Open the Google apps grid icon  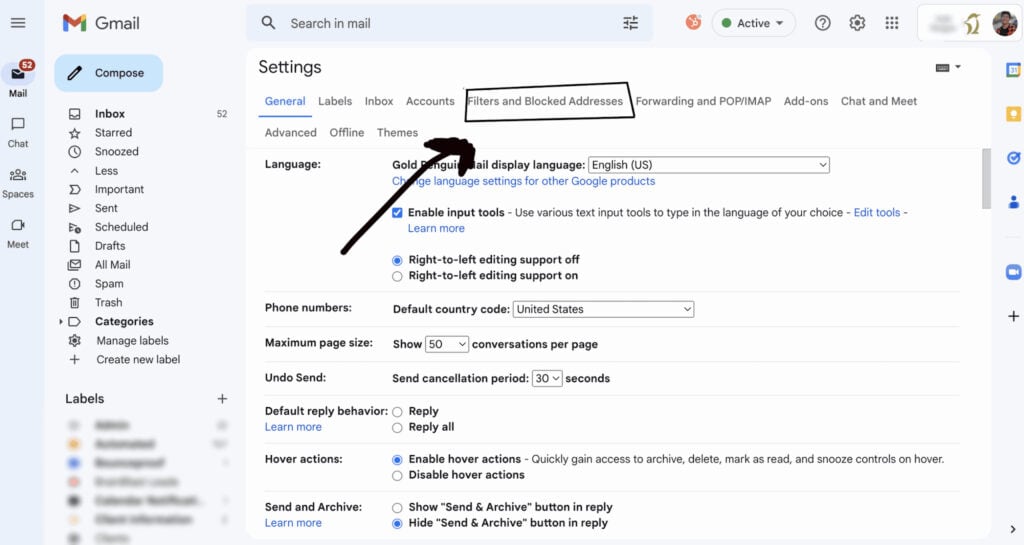[x=892, y=23]
